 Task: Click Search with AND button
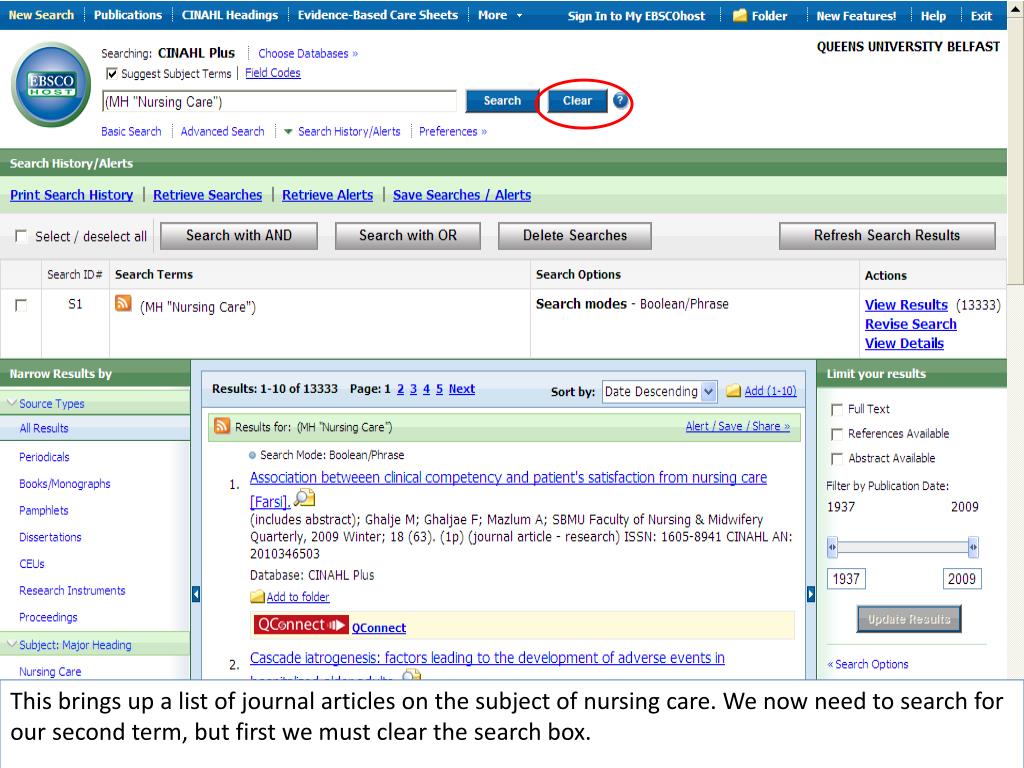(239, 236)
